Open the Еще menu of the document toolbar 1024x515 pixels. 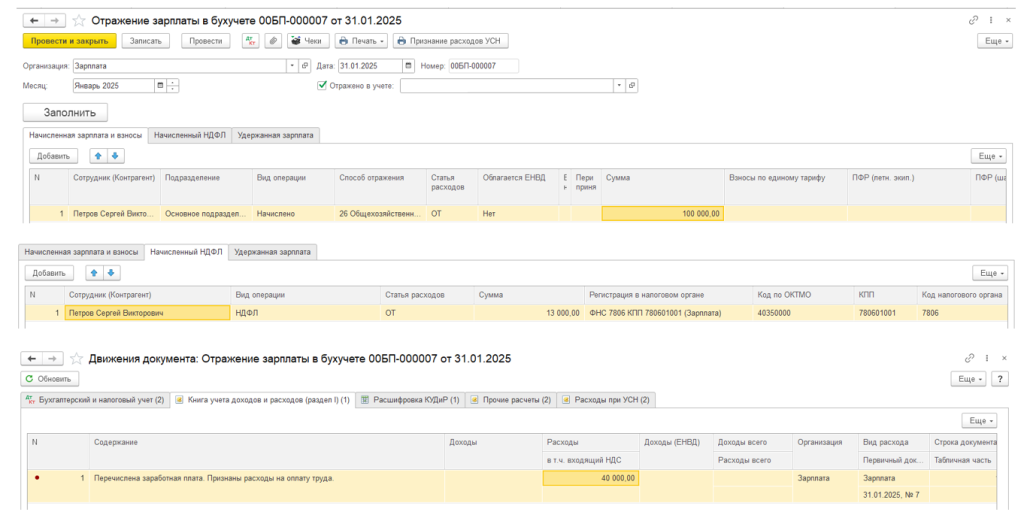pos(995,40)
